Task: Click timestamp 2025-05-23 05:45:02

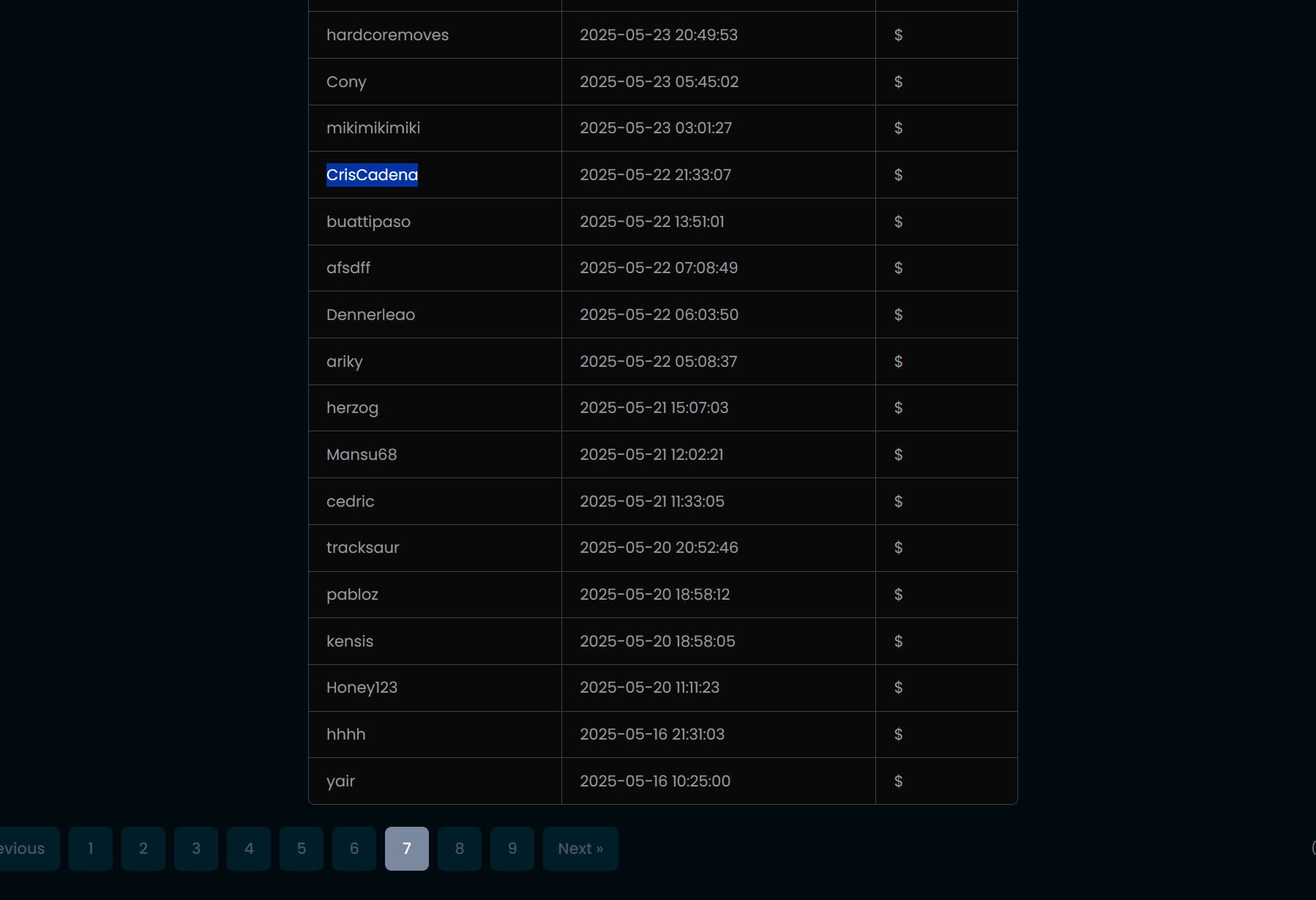Action: pos(659,82)
